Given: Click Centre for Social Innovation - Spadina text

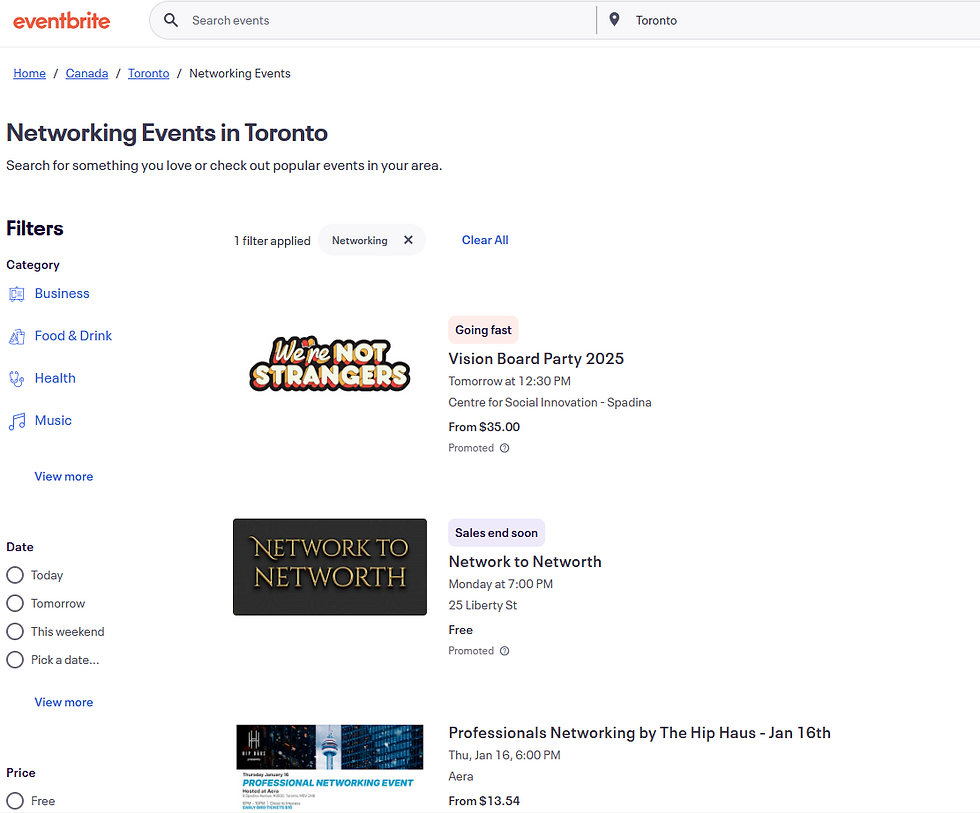Looking at the screenshot, I should point(550,402).
